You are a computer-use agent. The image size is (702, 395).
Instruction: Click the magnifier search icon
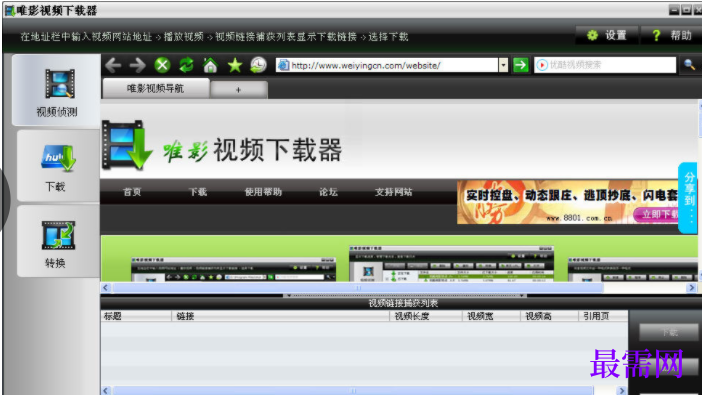pyautogui.click(x=689, y=65)
